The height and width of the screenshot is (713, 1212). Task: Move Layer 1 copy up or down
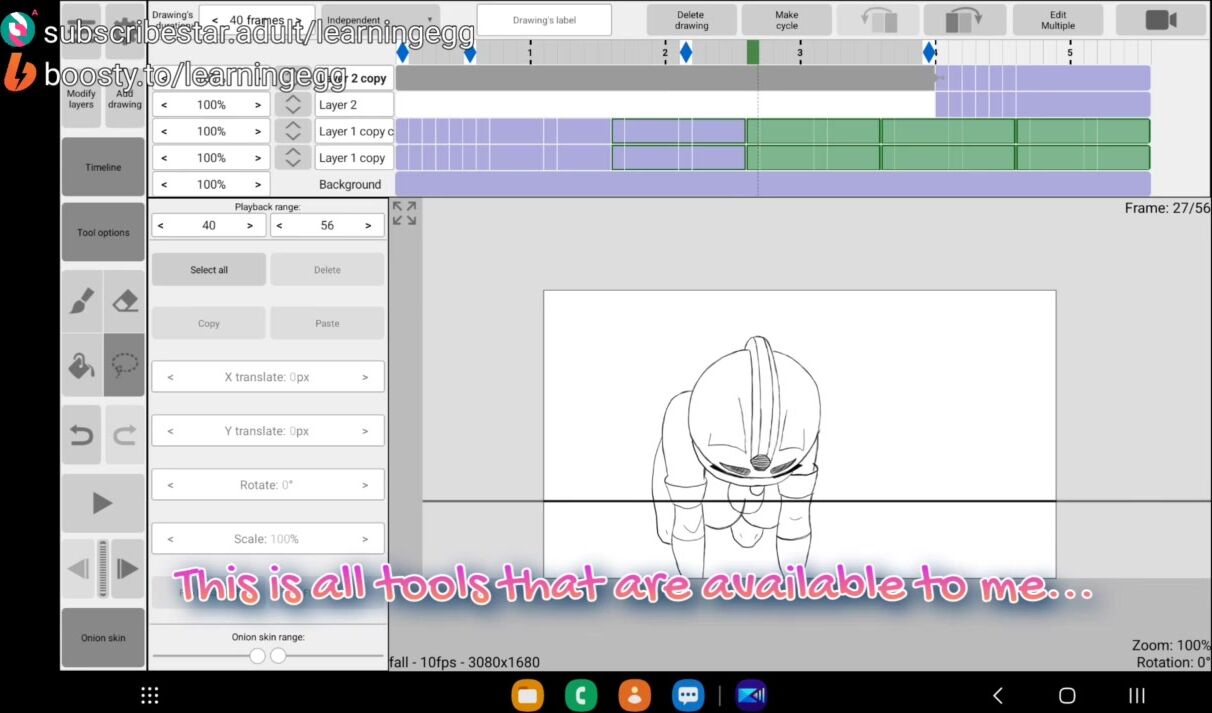292,158
